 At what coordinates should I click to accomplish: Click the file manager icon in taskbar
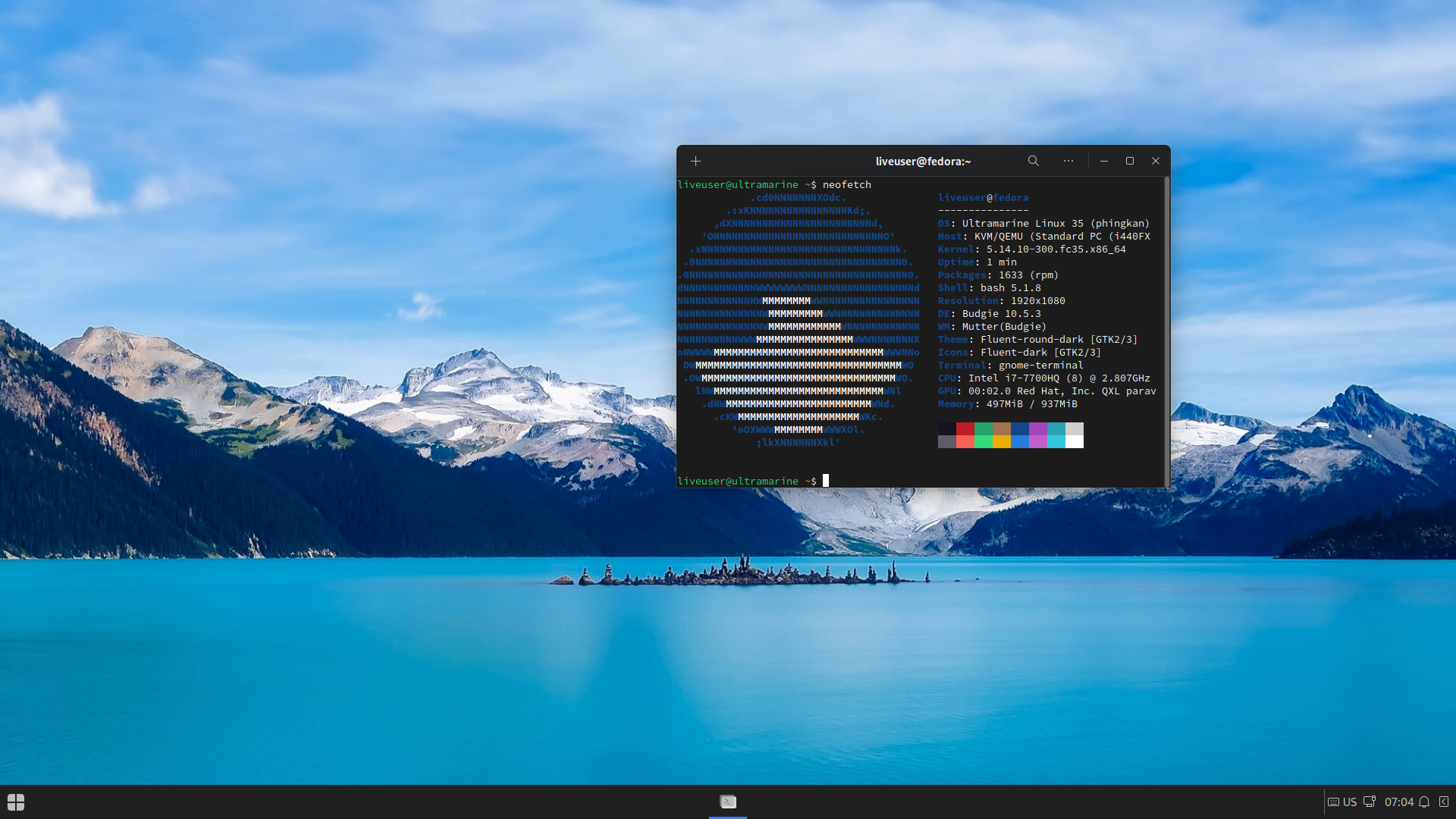pyautogui.click(x=727, y=801)
